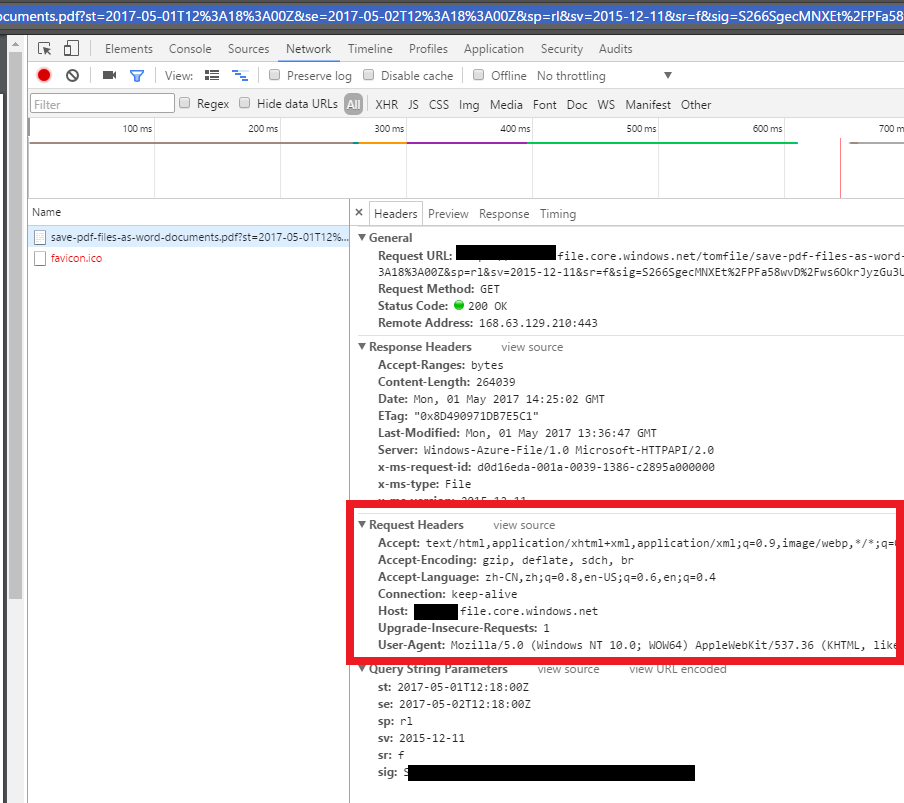This screenshot has width=904, height=803.
Task: Open the network request filter
Action: (x=137, y=74)
